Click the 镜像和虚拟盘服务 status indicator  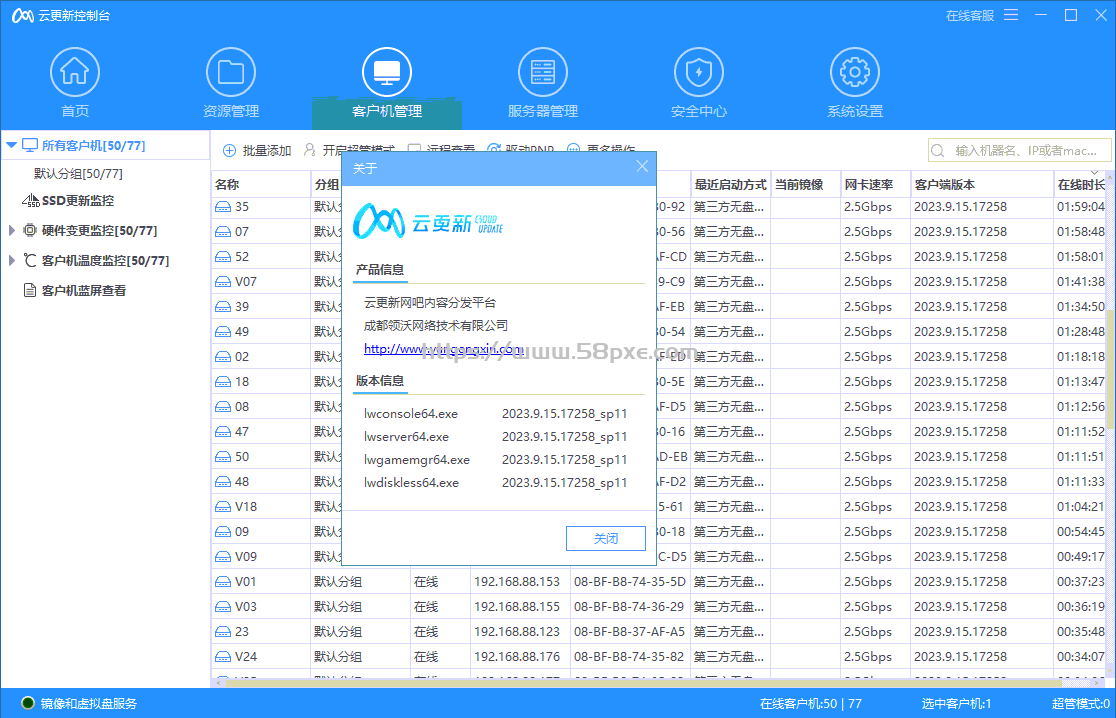(79, 703)
